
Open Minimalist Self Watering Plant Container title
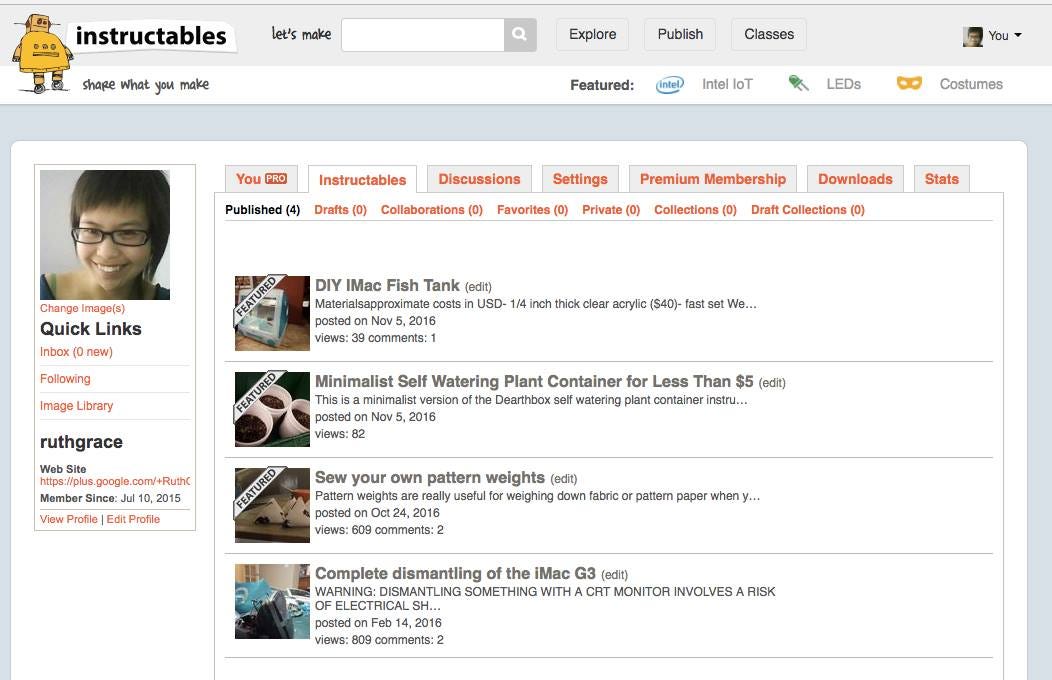(534, 382)
